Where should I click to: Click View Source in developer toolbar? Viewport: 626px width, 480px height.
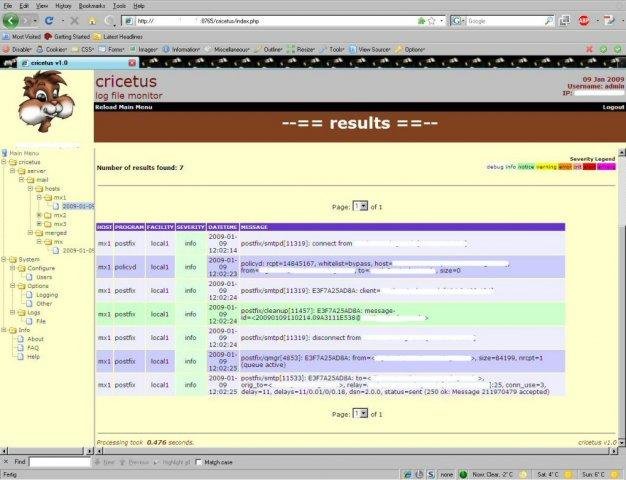370,50
